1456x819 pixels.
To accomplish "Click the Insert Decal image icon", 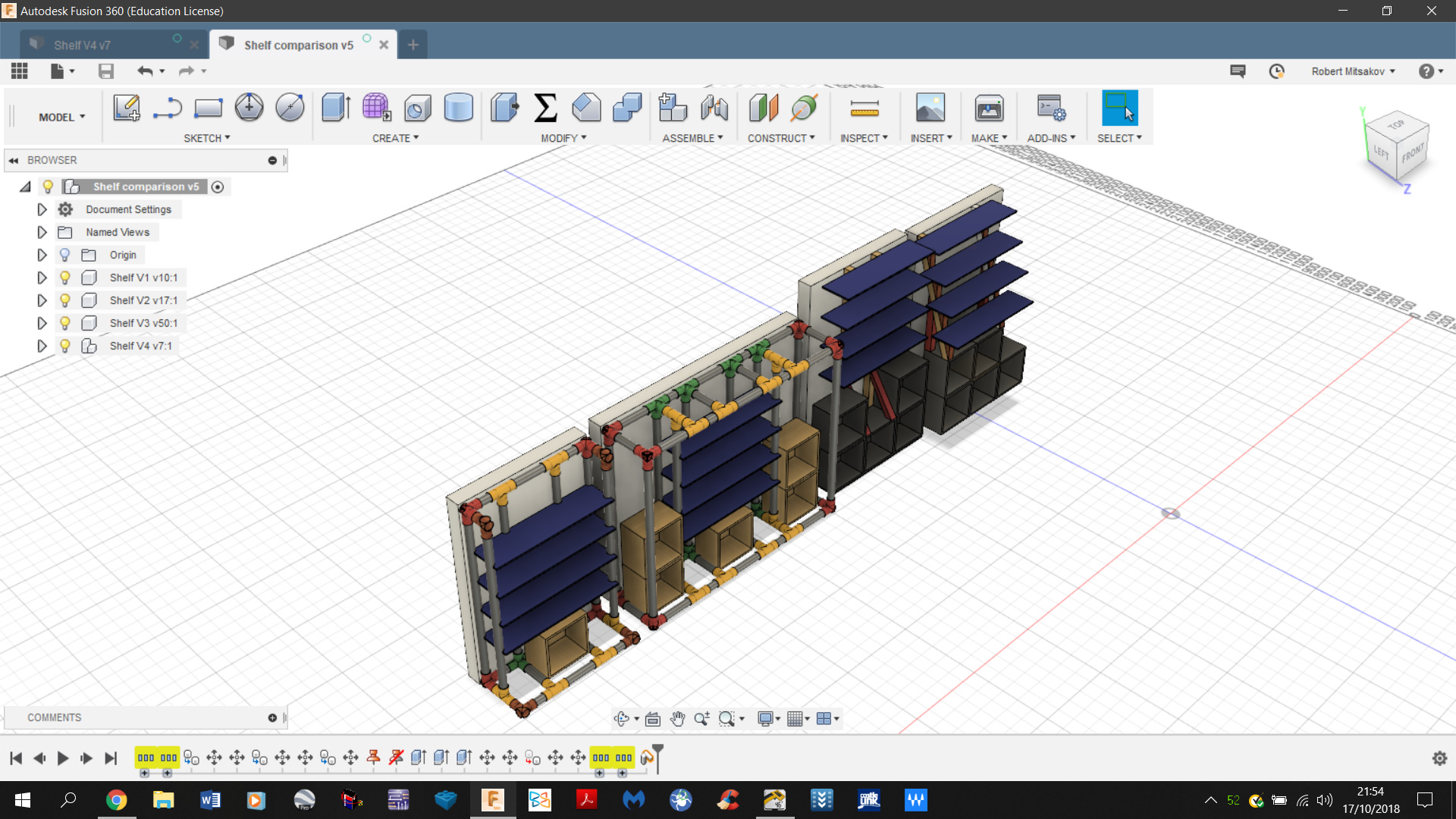I will point(930,108).
